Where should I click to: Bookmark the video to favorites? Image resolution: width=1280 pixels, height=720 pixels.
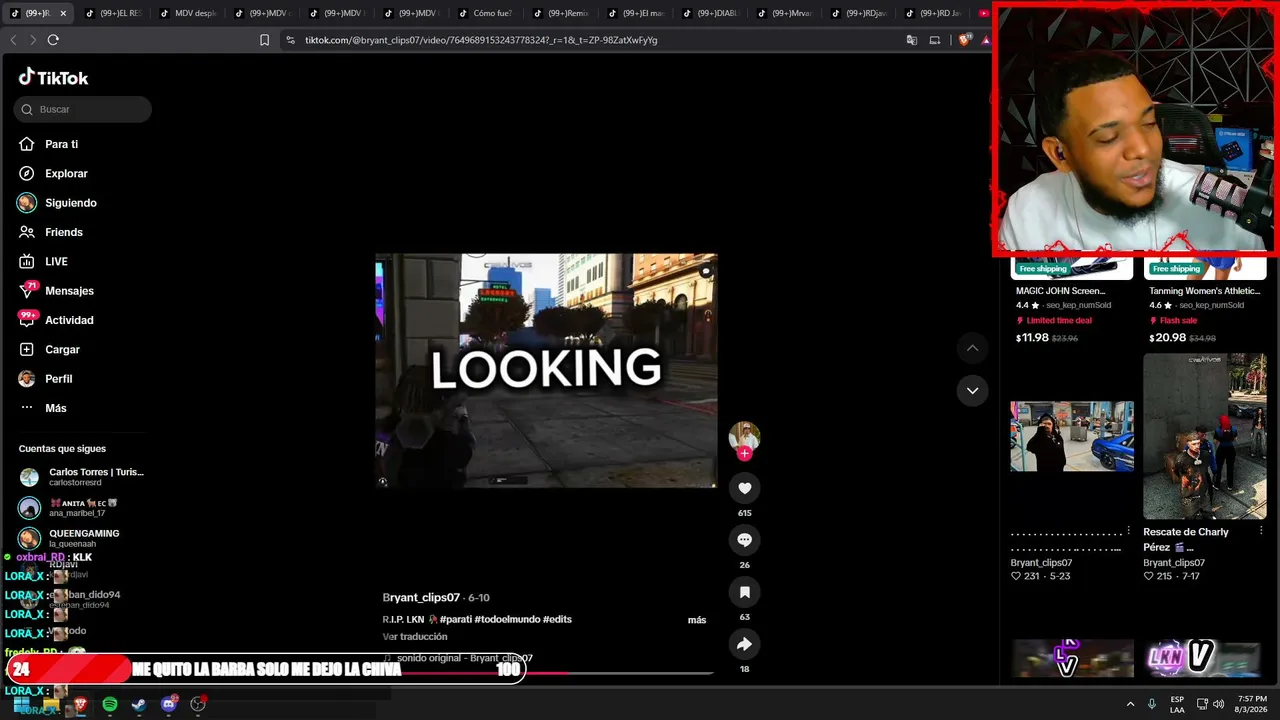[744, 592]
